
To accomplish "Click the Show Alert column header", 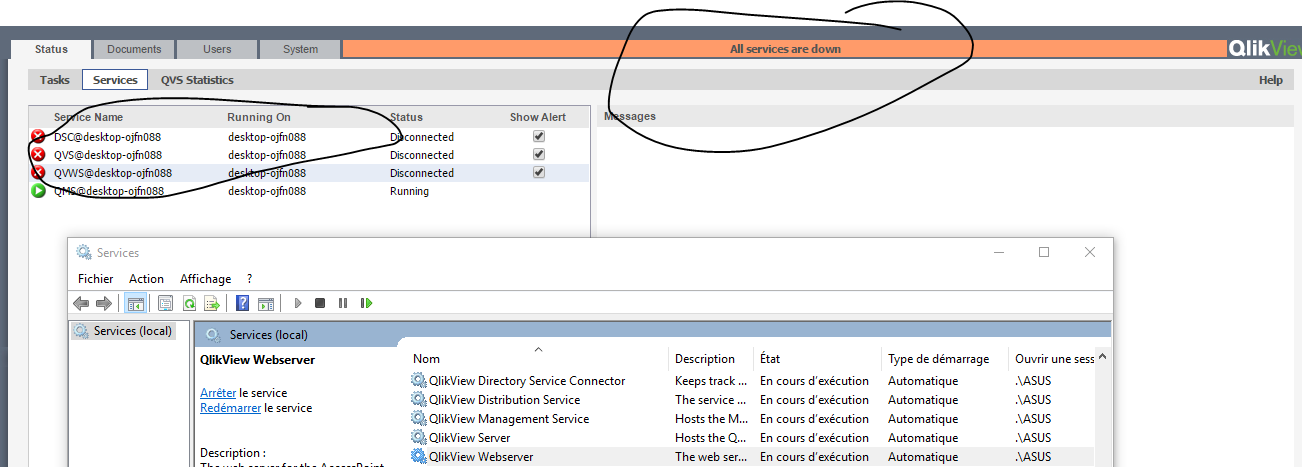I will (538, 117).
